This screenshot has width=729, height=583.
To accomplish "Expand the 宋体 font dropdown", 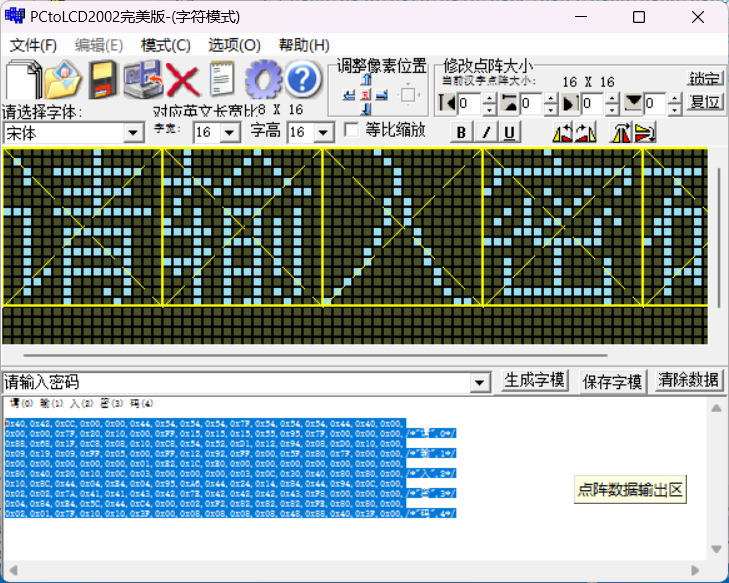I will [x=133, y=133].
